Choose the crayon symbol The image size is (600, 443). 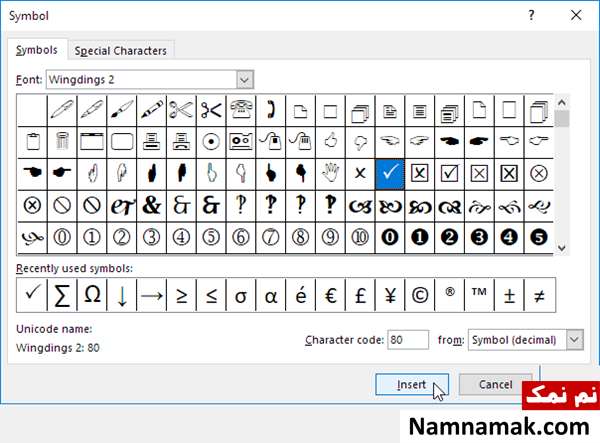coord(152,111)
